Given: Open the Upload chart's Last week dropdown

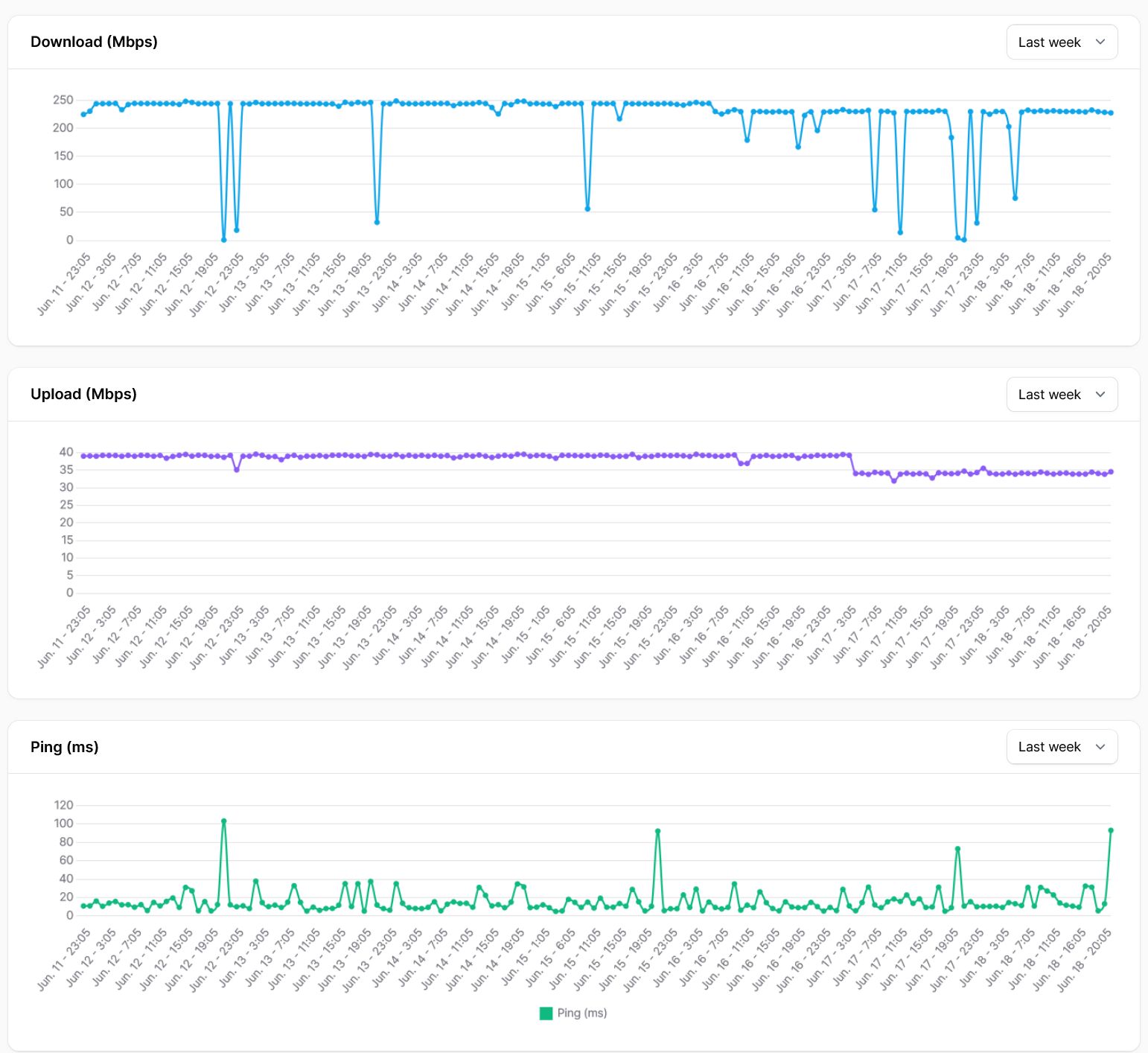Looking at the screenshot, I should [1062, 395].
